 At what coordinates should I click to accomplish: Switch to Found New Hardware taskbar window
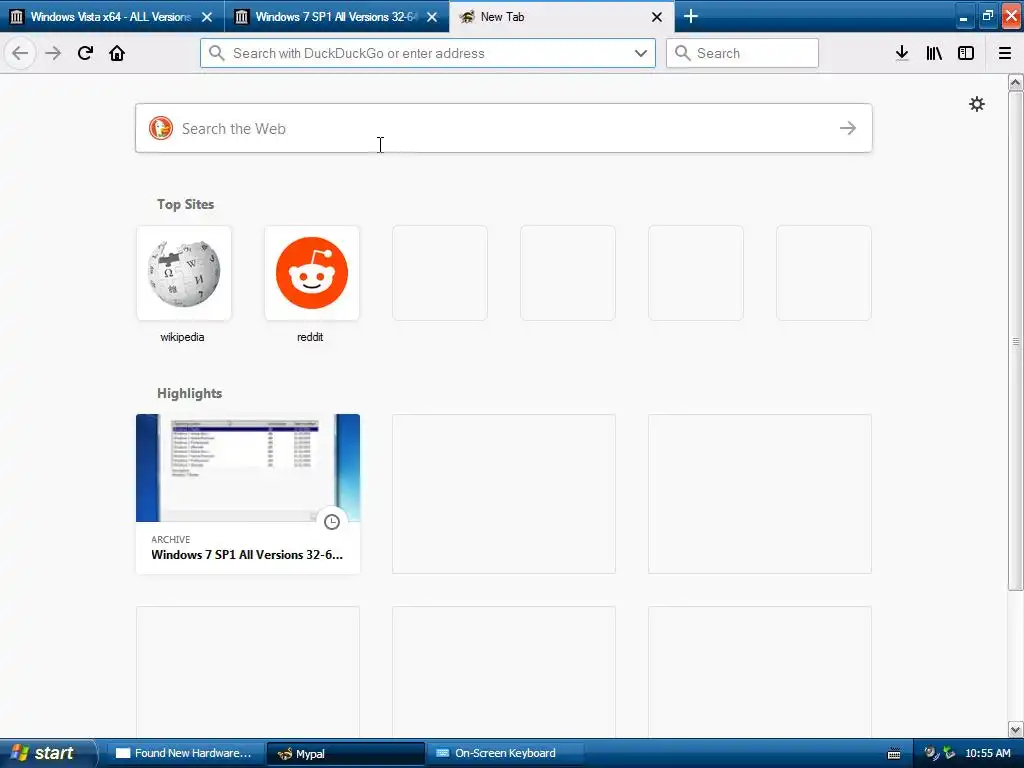[186, 753]
